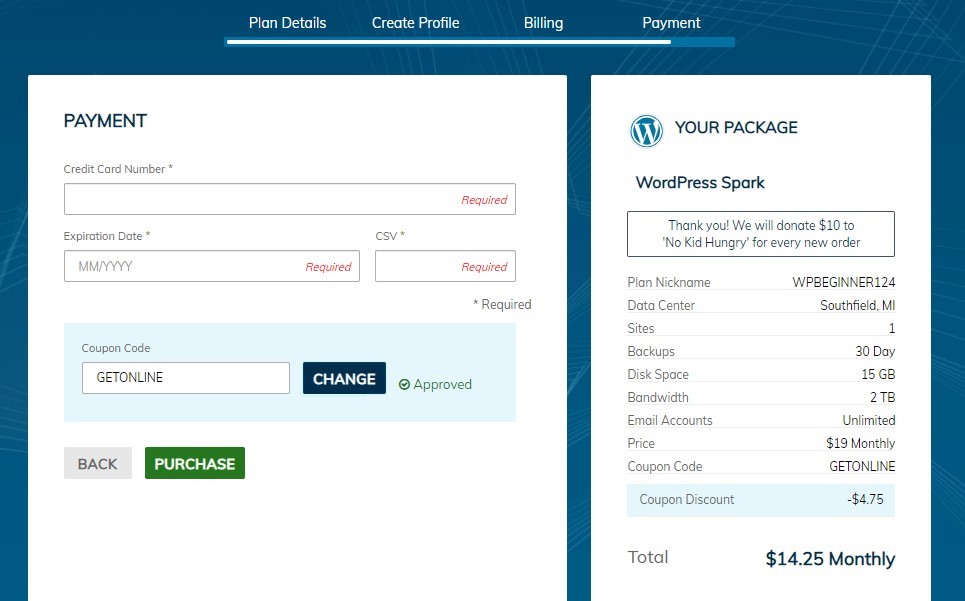Click the green Approved checkmark icon
Viewport: 965px width, 601px height.
pyautogui.click(x=404, y=384)
